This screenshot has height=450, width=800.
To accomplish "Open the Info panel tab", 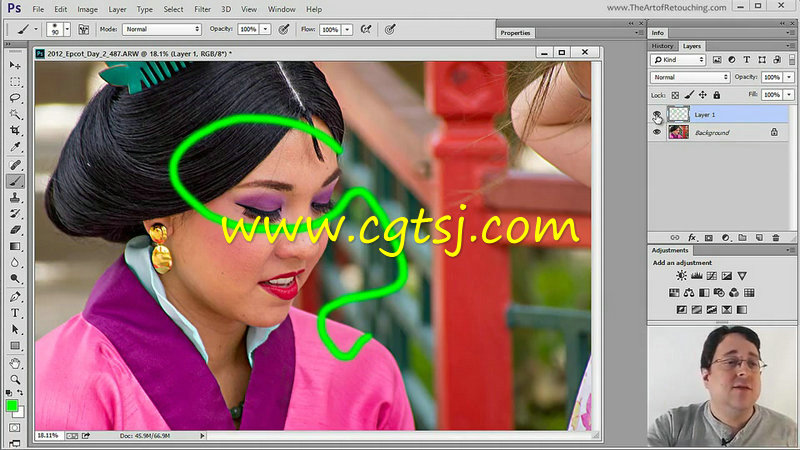I will [x=658, y=33].
